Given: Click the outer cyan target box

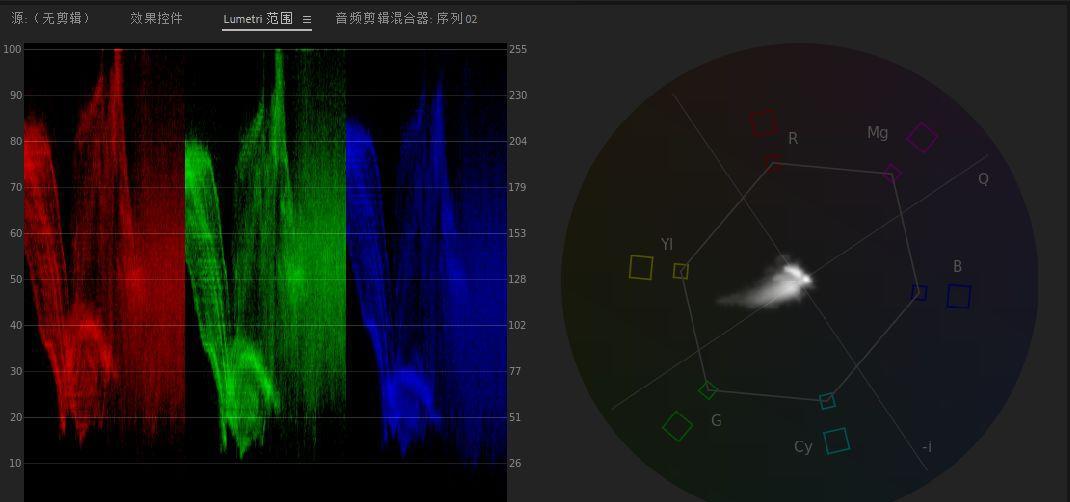Looking at the screenshot, I should coord(837,441).
